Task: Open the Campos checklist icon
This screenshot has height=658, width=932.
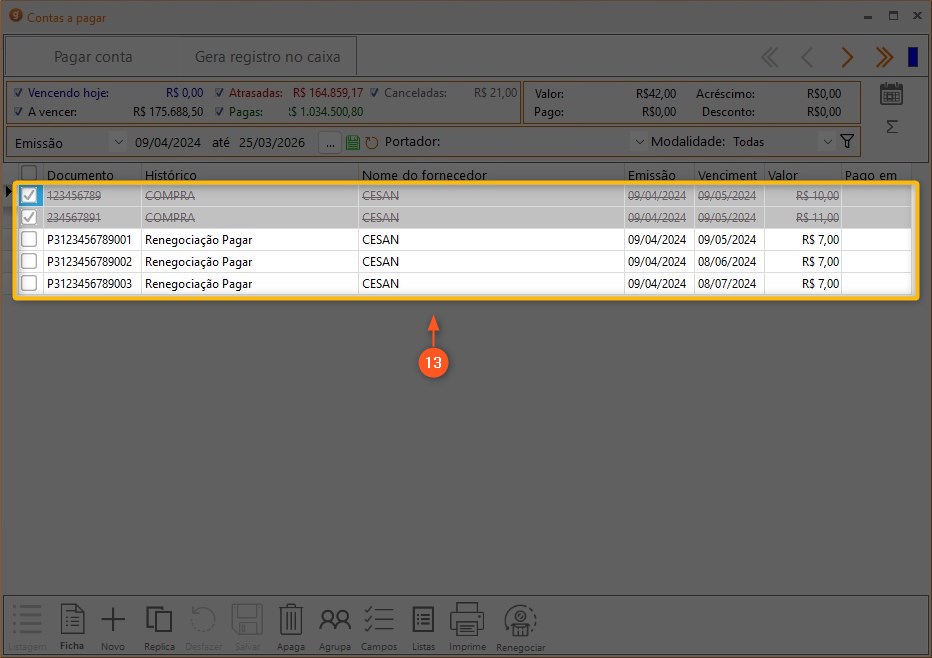Action: (379, 620)
